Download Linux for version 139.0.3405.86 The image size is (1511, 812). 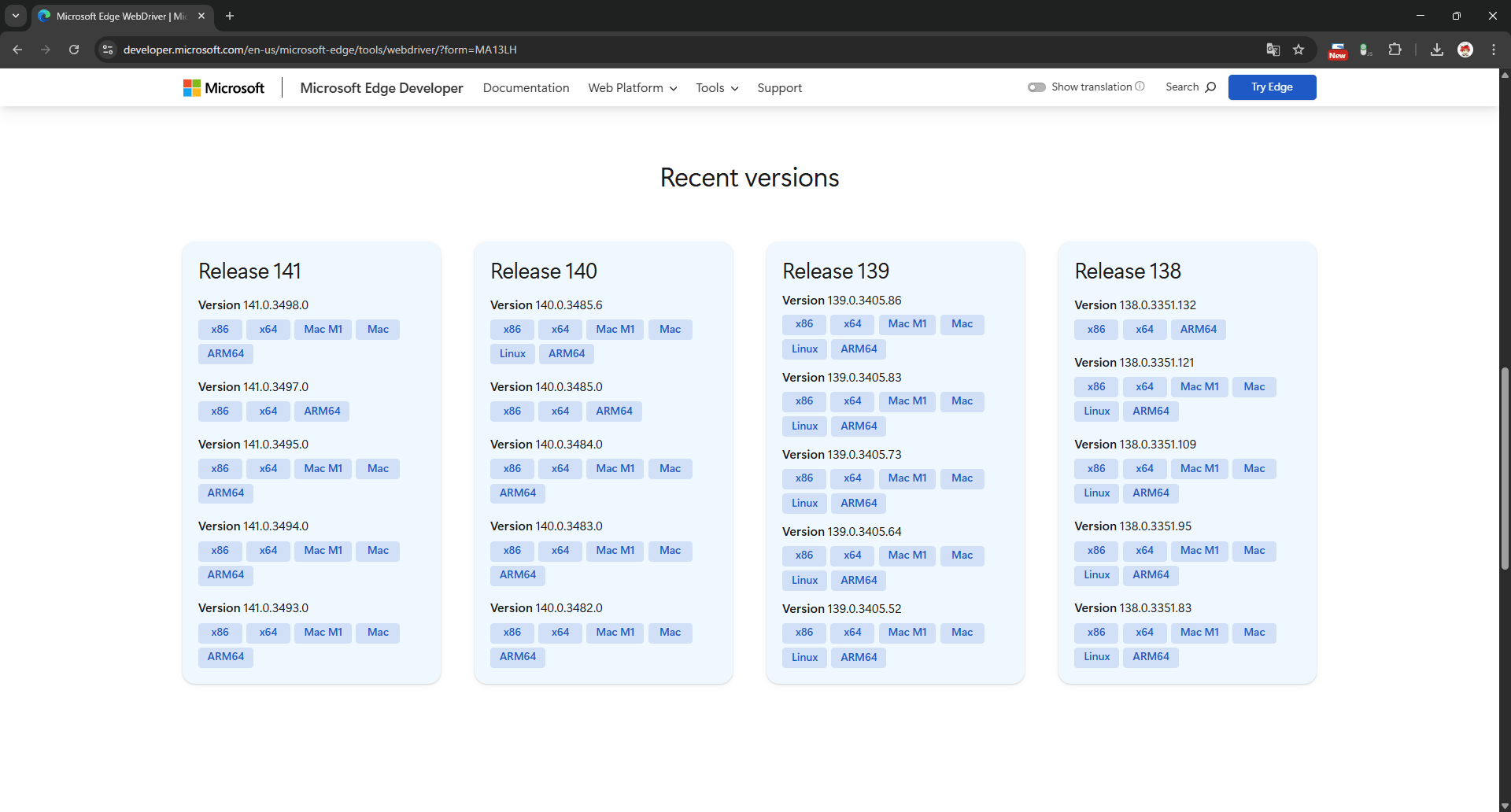tap(804, 349)
